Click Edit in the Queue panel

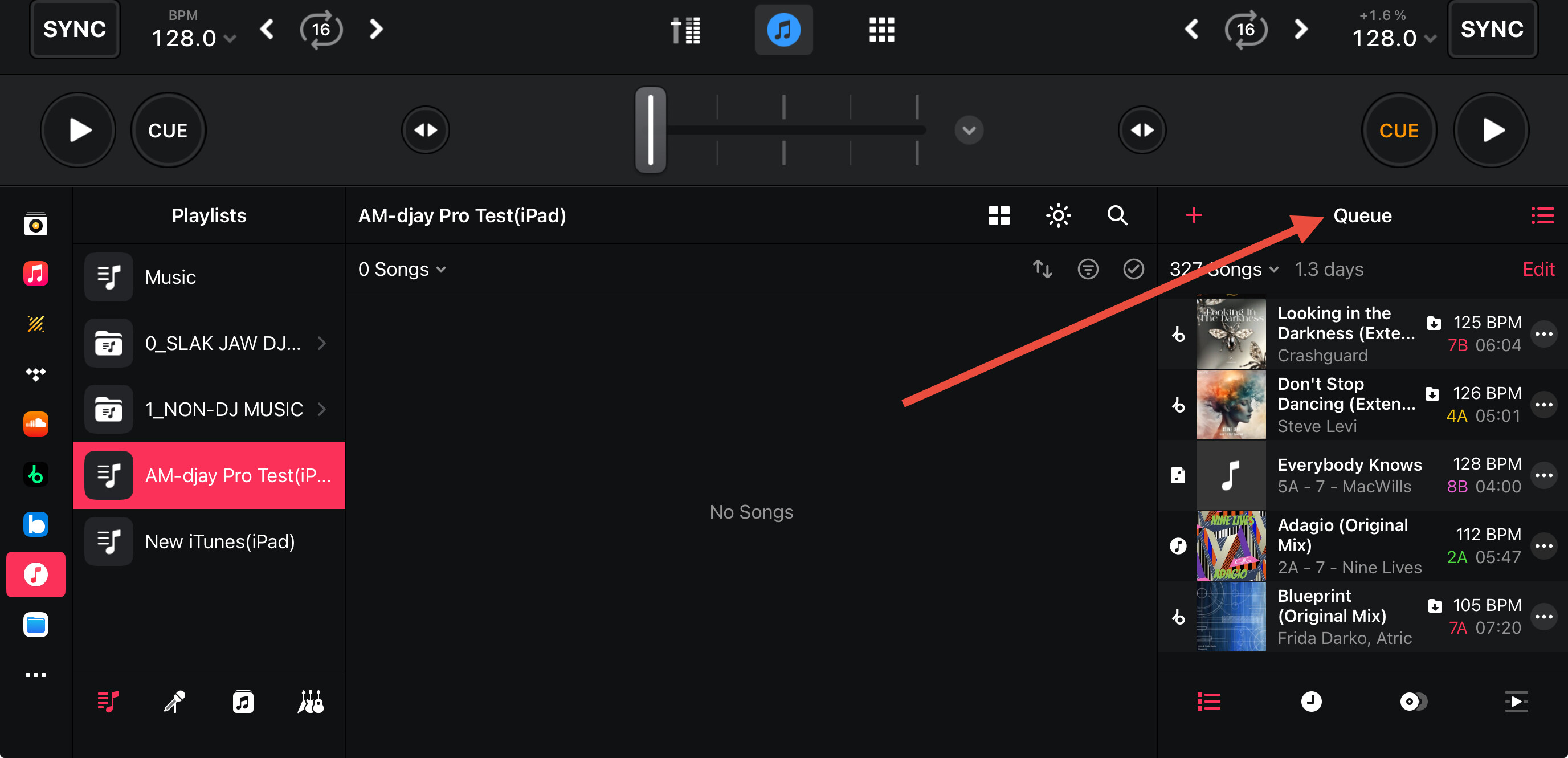pyautogui.click(x=1538, y=268)
